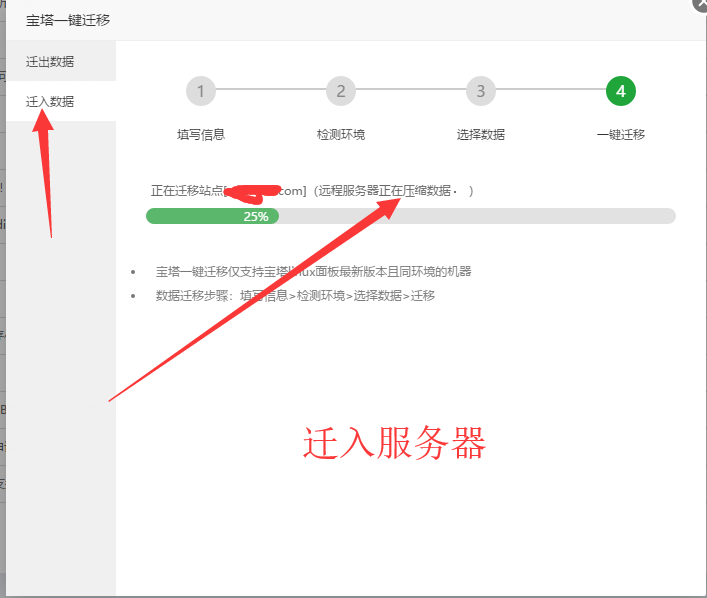The image size is (707, 598).
Task: Click step 1 circle 填写信息
Action: 201,91
